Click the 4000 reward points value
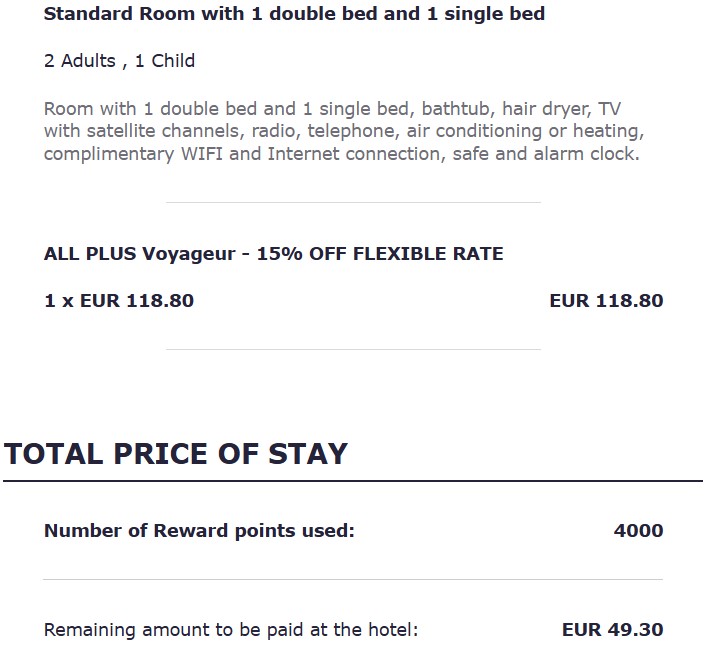Viewport: 707px width, 646px height. (x=638, y=531)
